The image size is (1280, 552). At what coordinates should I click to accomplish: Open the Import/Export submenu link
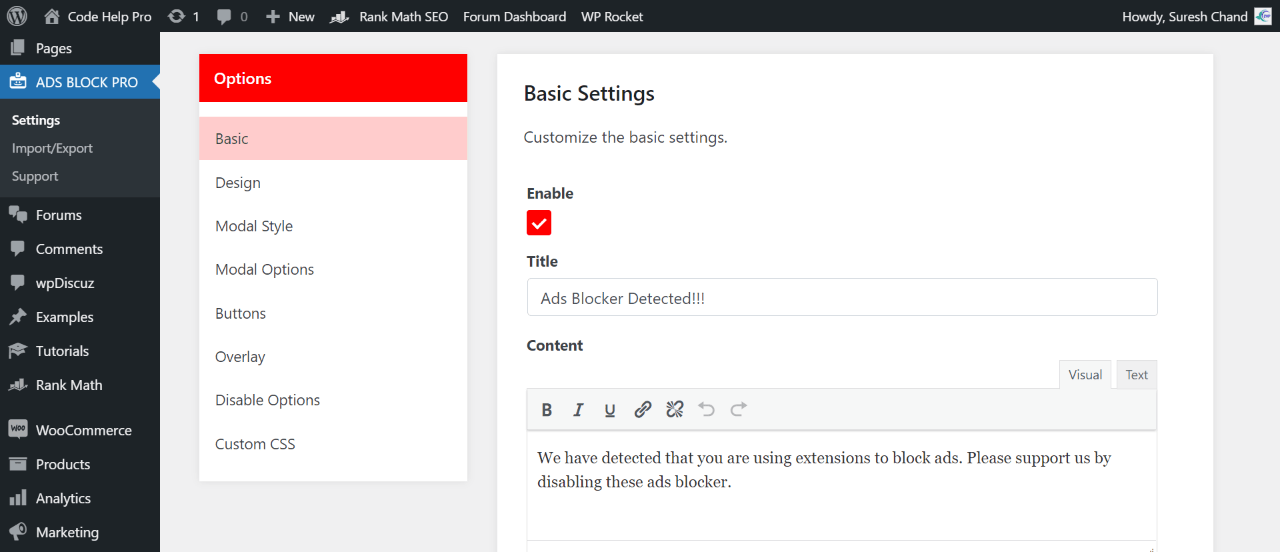click(52, 148)
